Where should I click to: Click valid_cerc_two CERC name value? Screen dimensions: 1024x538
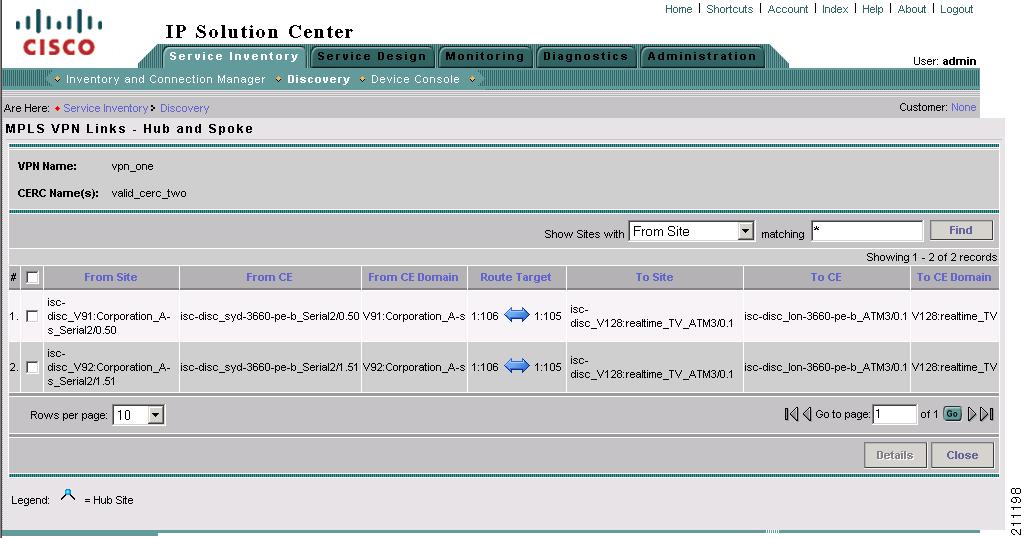click(149, 193)
